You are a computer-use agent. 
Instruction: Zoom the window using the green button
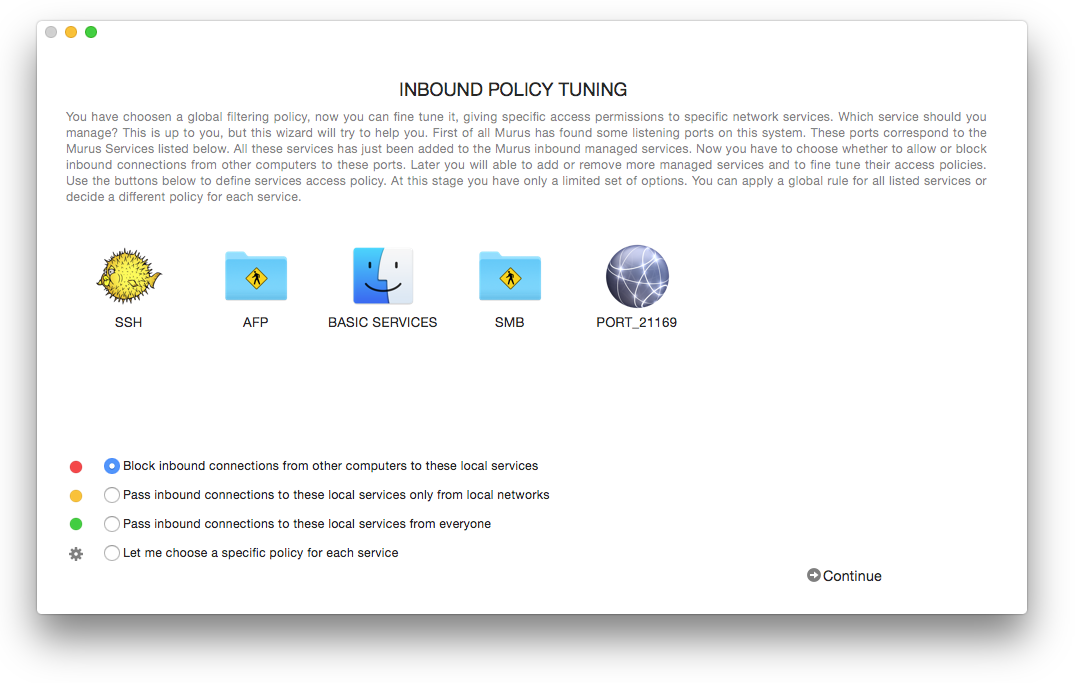pyautogui.click(x=91, y=32)
